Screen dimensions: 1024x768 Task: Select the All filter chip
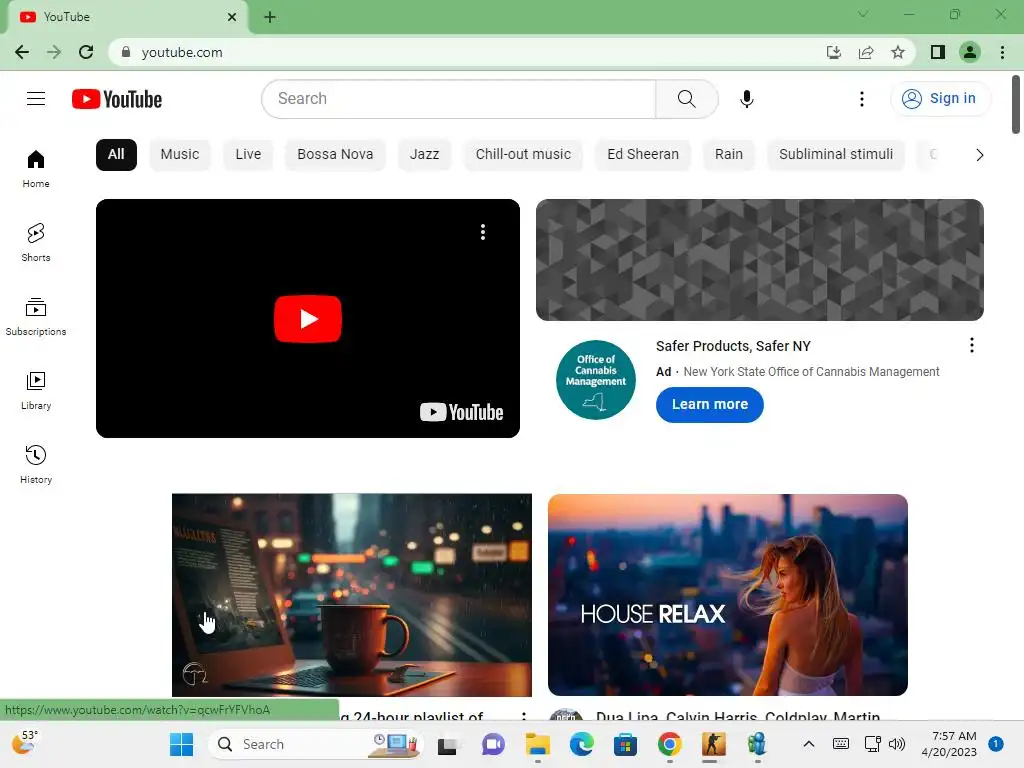tap(116, 155)
